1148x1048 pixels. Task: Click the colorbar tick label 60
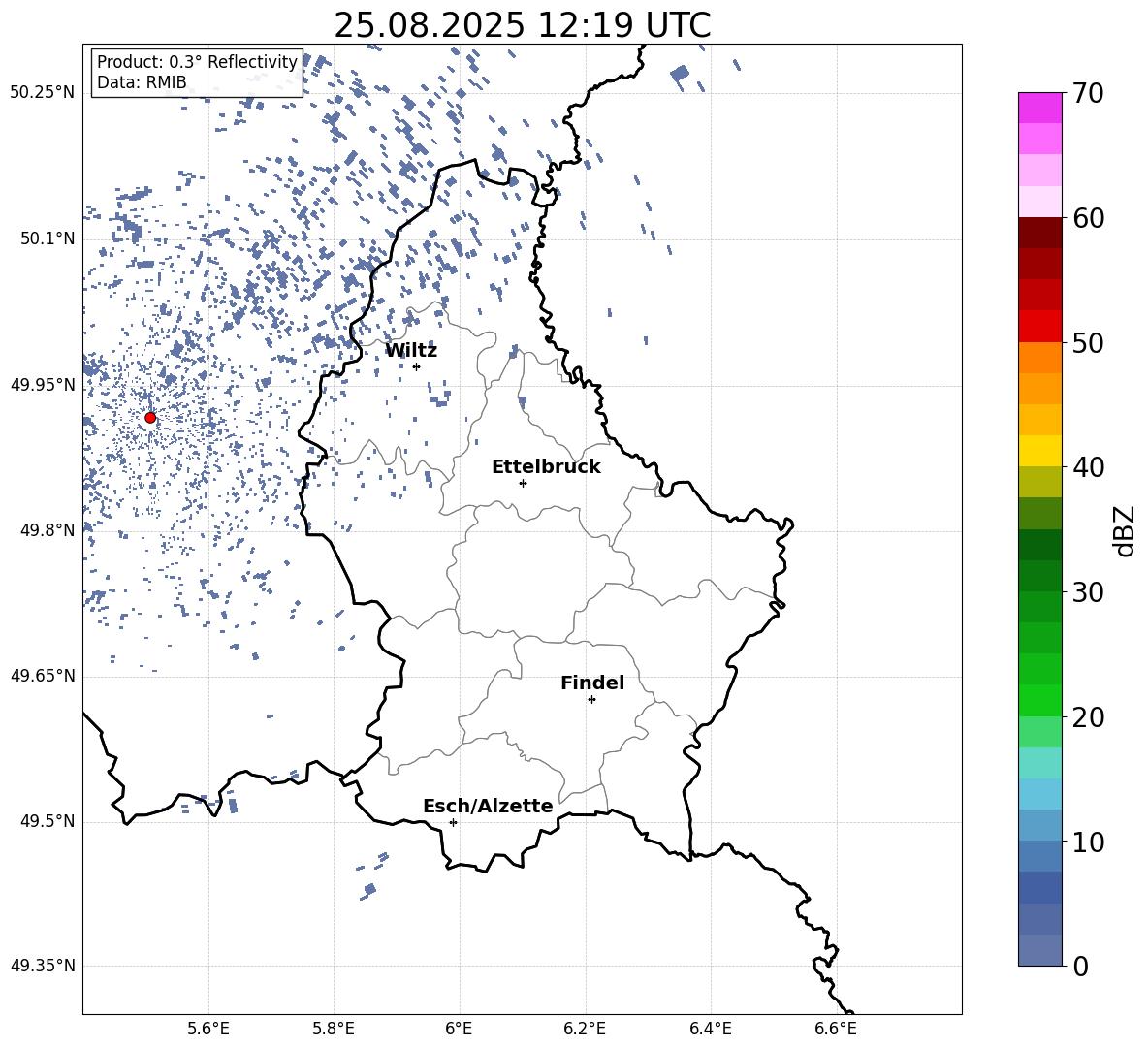[1088, 218]
